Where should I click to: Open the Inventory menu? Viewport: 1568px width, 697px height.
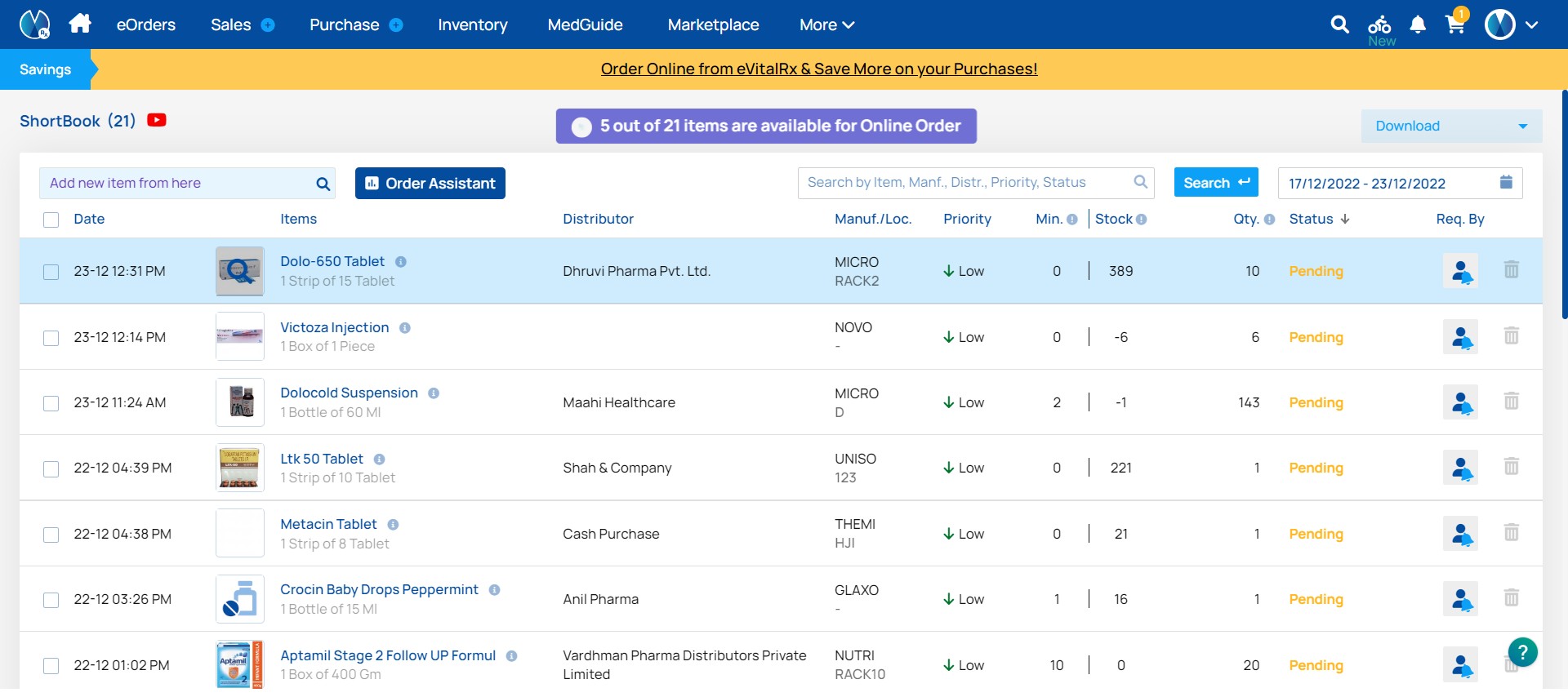click(473, 25)
